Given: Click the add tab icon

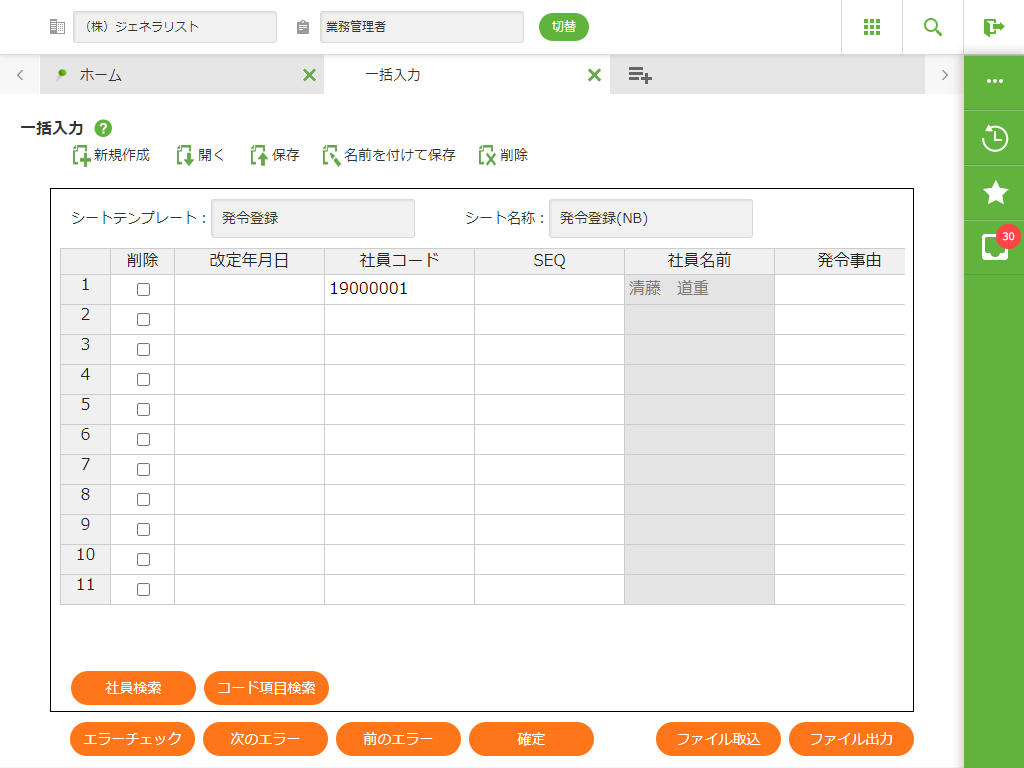Looking at the screenshot, I should coord(640,75).
